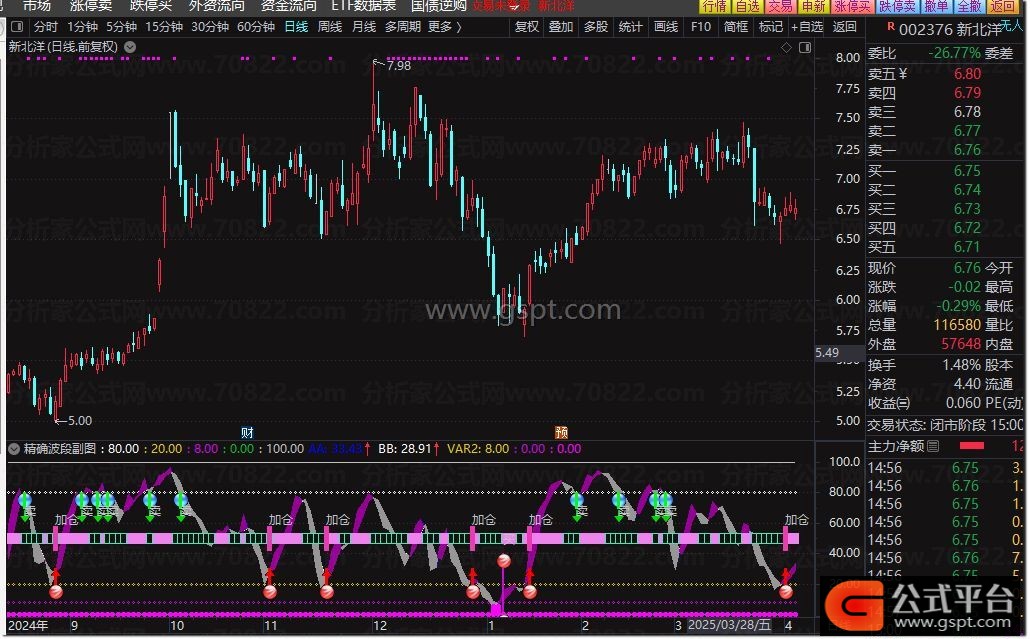Click the 买一 price 6.75
This screenshot has width=1030, height=639.
coord(967,171)
